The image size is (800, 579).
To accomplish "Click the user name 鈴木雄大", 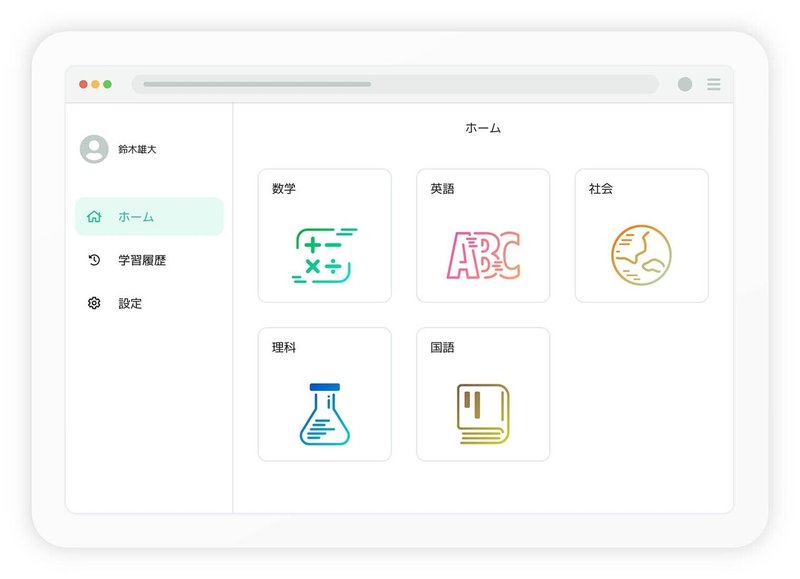I will click(137, 149).
